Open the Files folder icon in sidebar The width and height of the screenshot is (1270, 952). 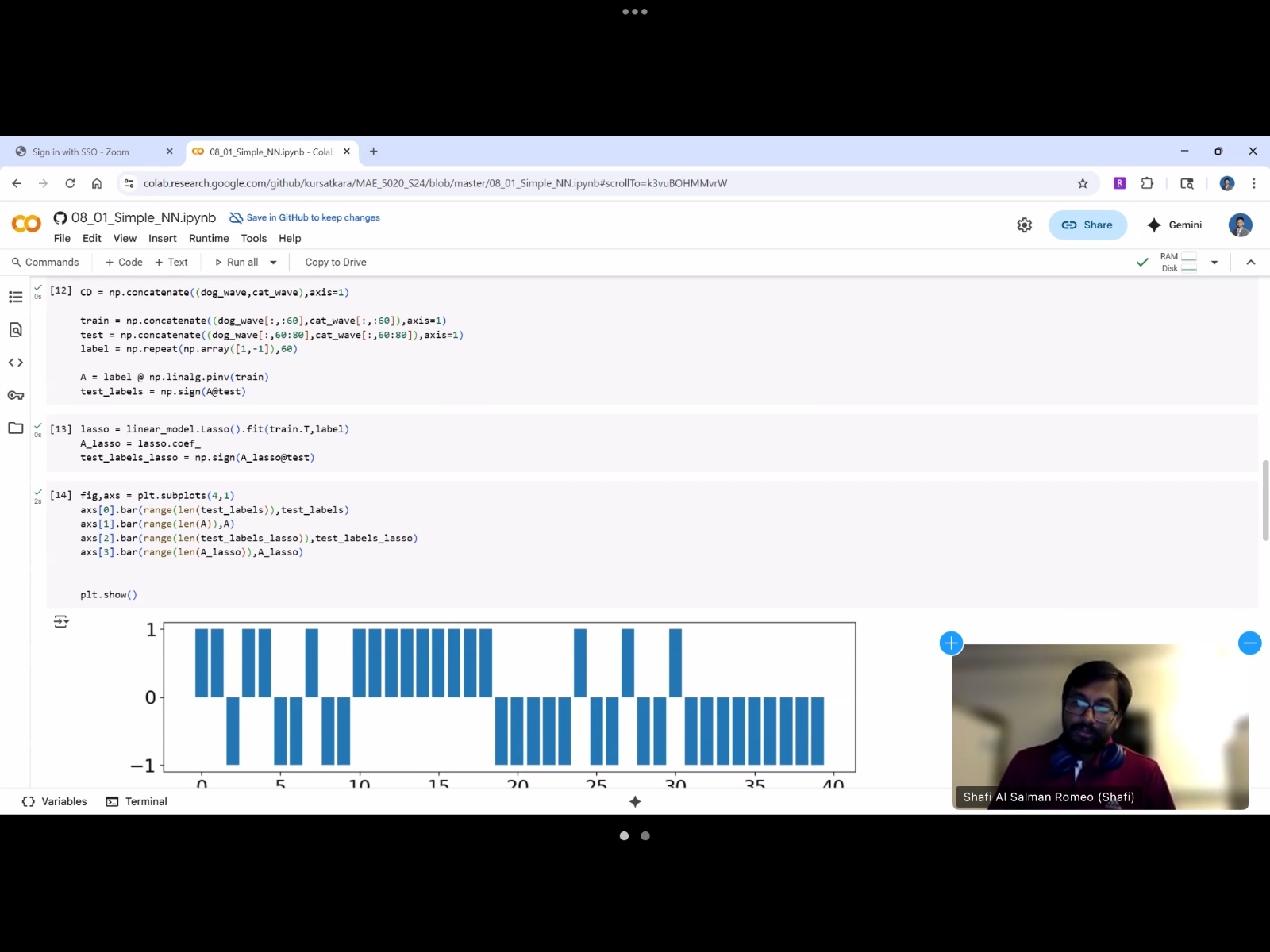pos(15,428)
